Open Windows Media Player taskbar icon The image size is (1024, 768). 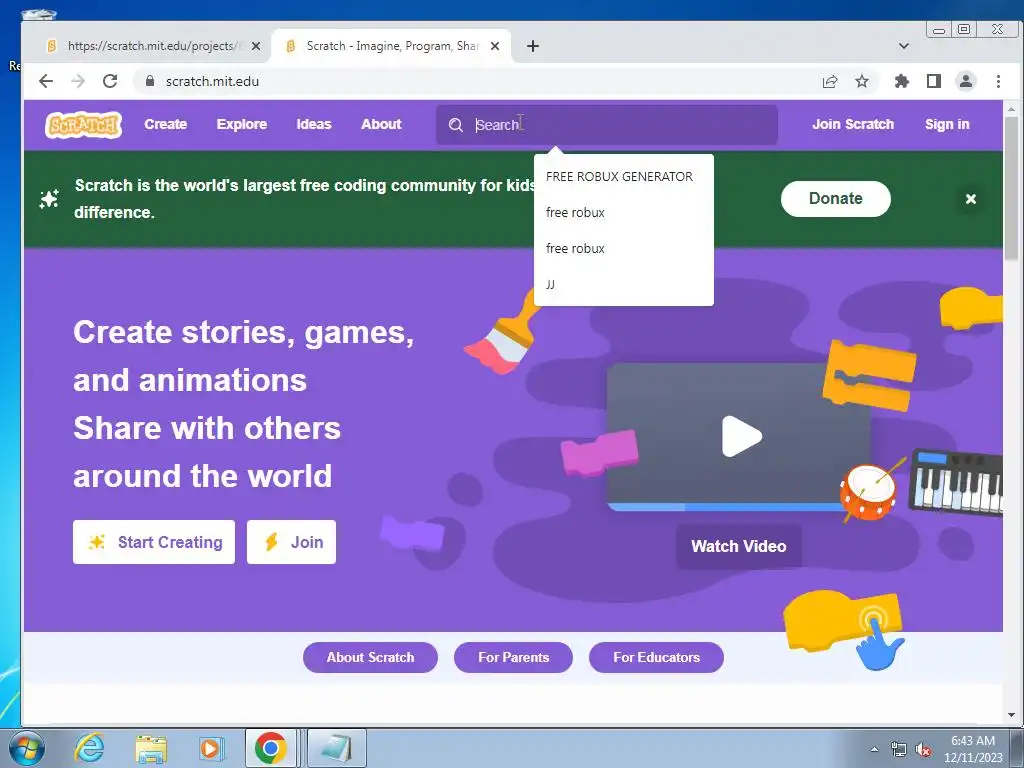coord(211,748)
